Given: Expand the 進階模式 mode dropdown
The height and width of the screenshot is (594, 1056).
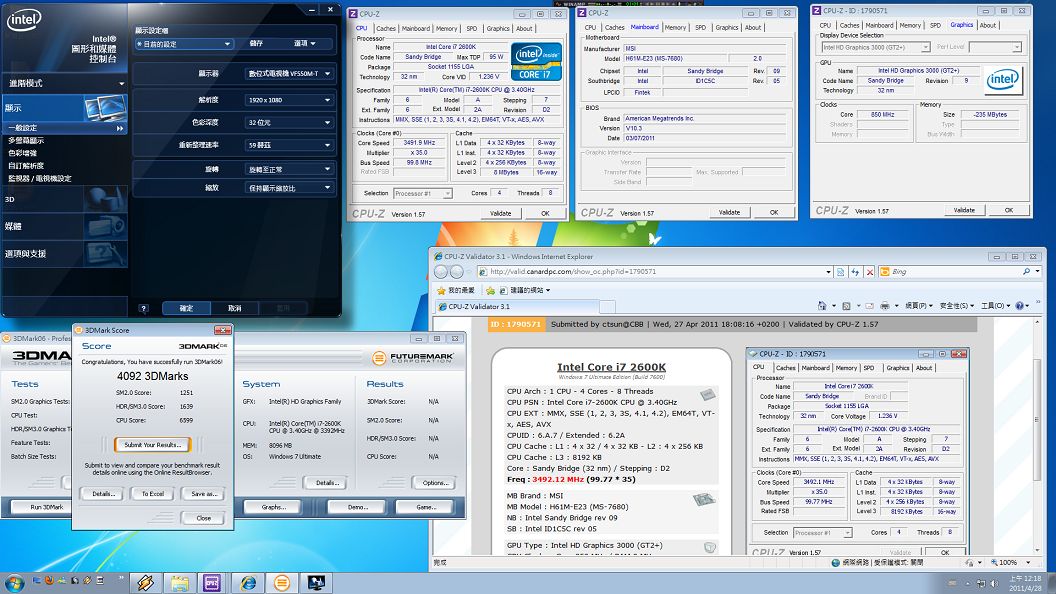Looking at the screenshot, I should tap(65, 84).
